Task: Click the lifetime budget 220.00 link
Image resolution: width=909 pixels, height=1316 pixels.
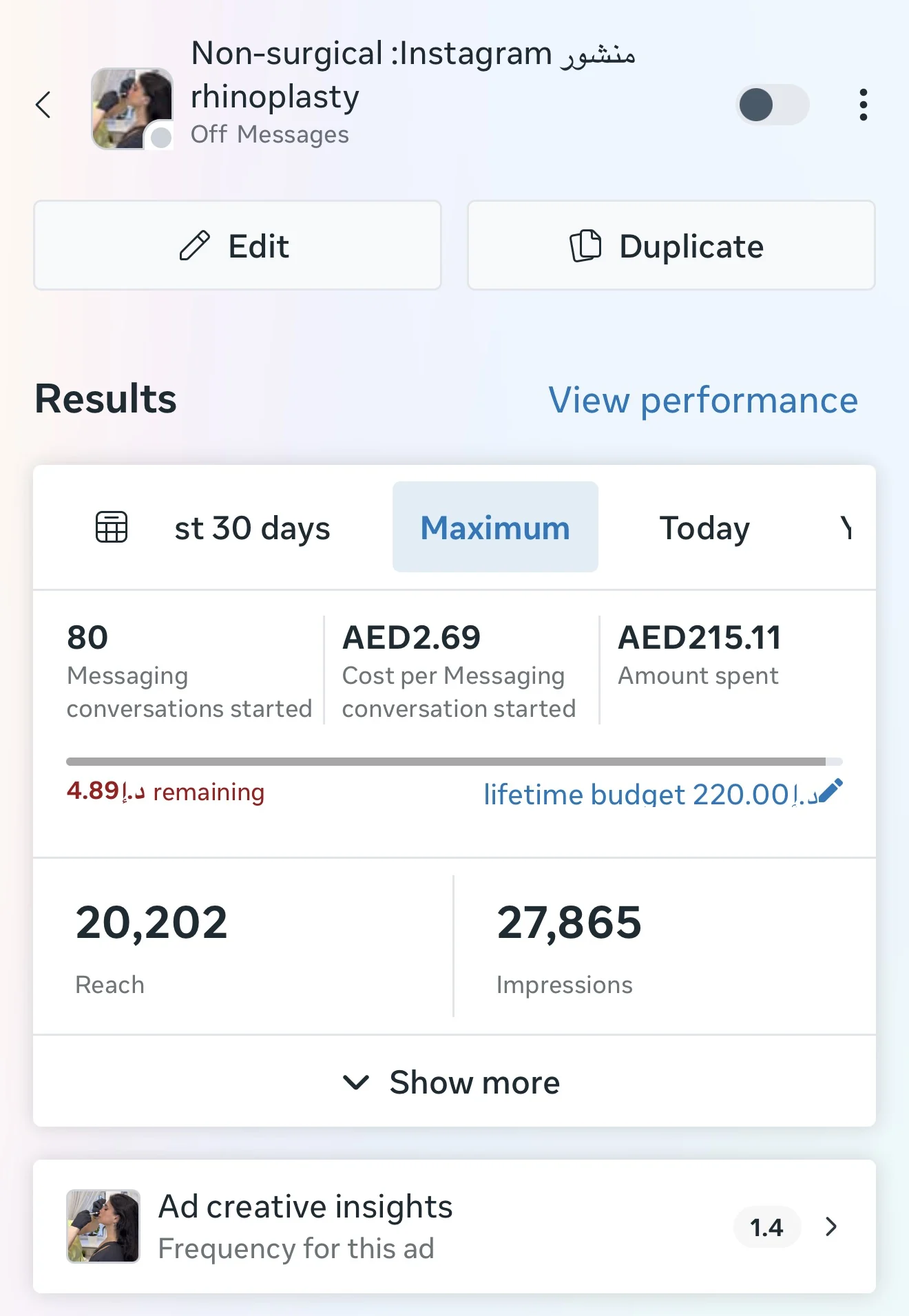Action: (651, 794)
